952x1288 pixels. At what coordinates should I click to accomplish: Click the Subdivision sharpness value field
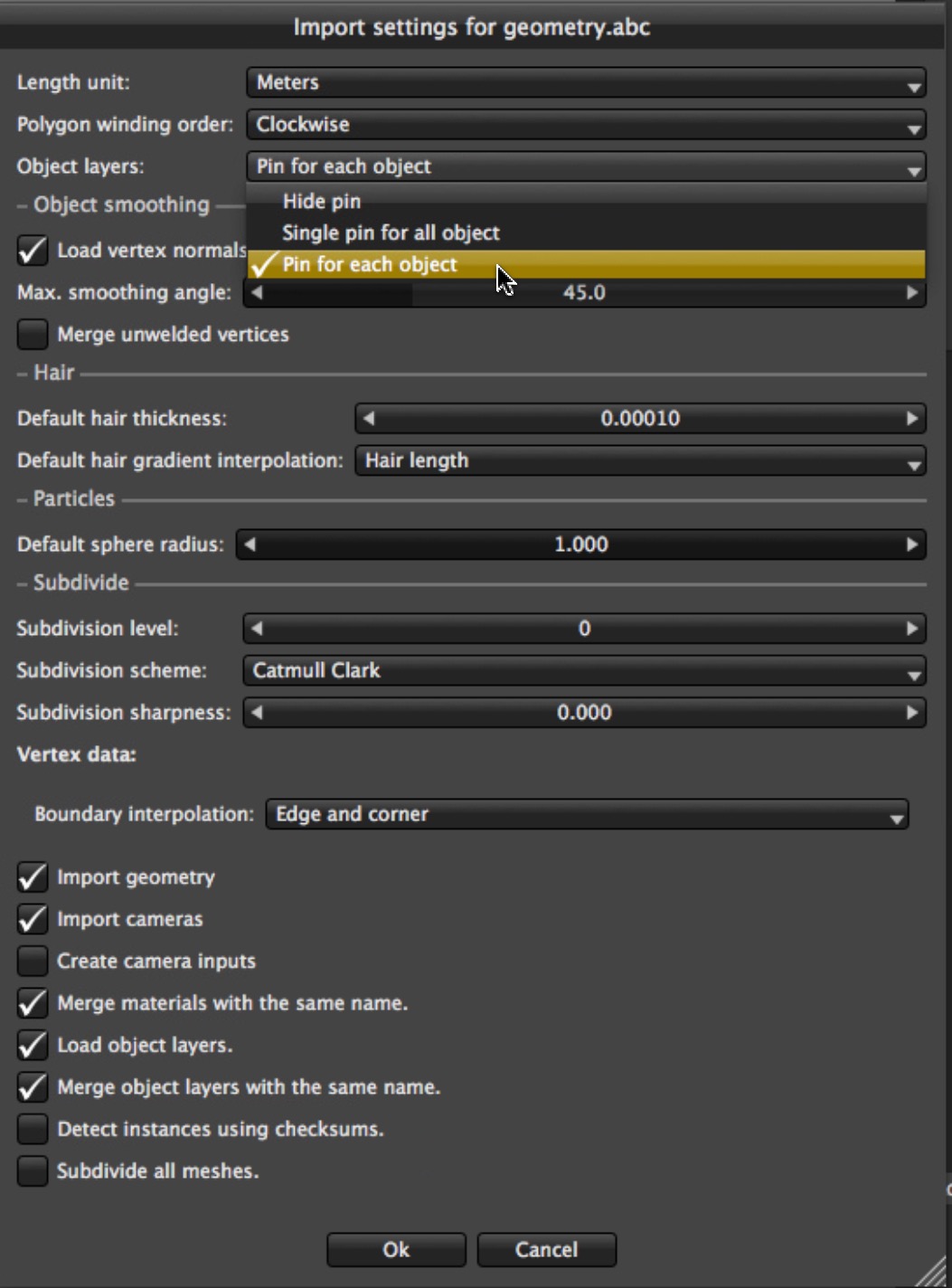tap(584, 713)
